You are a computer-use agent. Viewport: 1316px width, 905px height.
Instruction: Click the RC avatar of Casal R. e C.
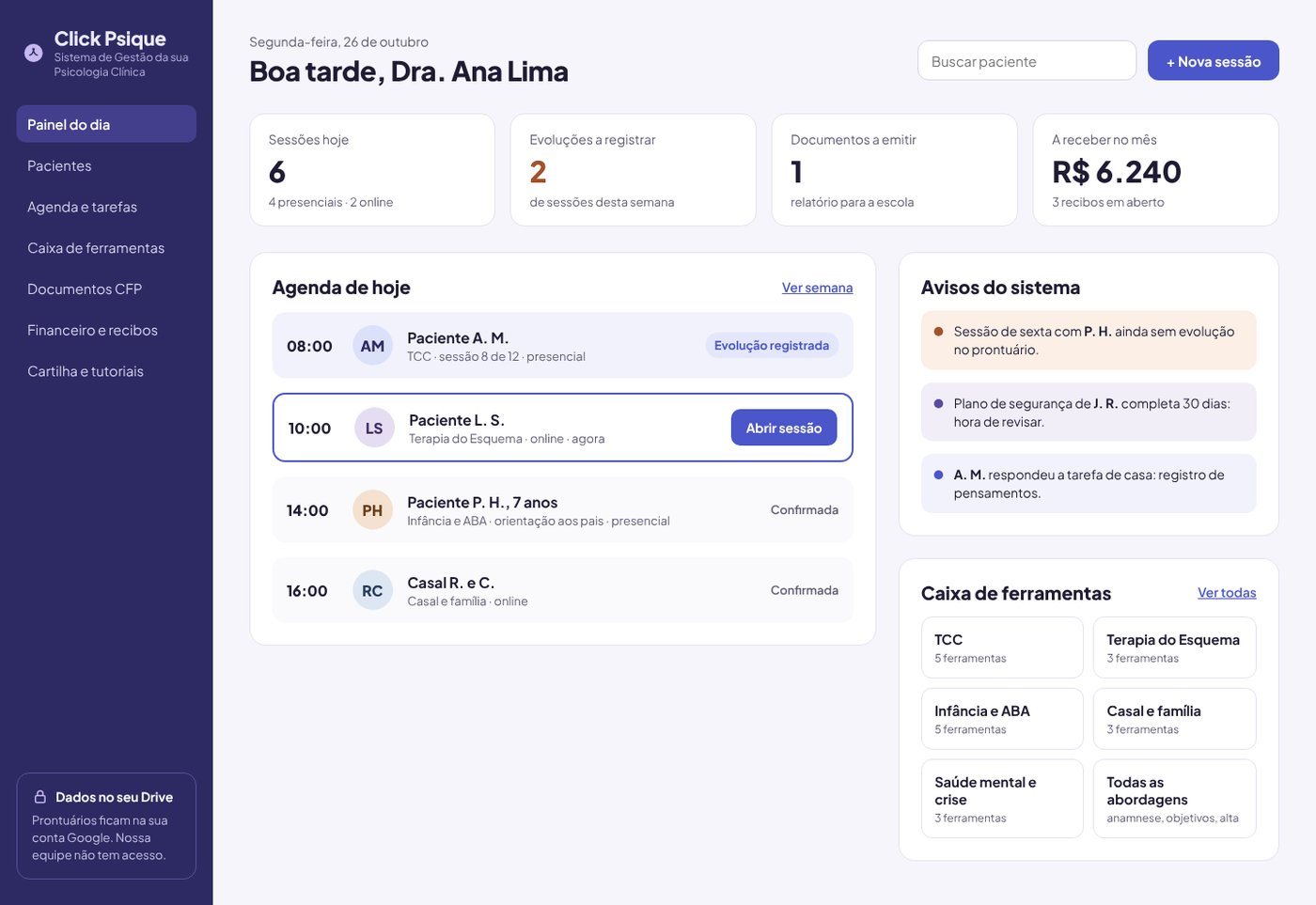[x=372, y=591]
